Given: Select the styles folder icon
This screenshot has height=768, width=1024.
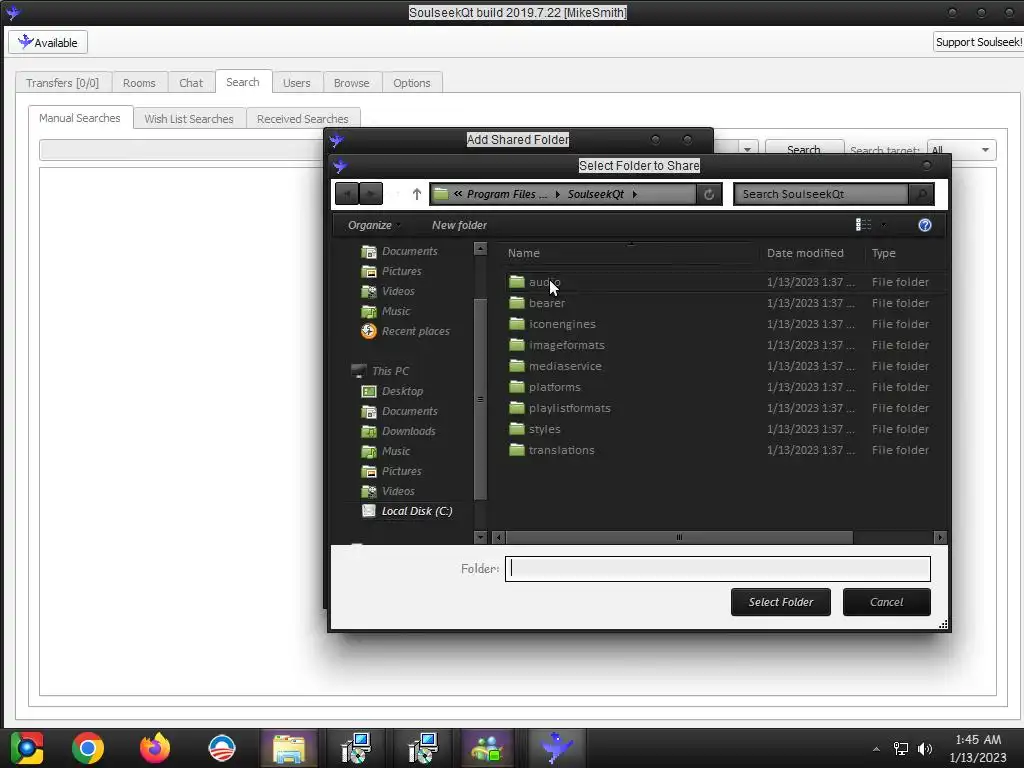Looking at the screenshot, I should coord(517,429).
